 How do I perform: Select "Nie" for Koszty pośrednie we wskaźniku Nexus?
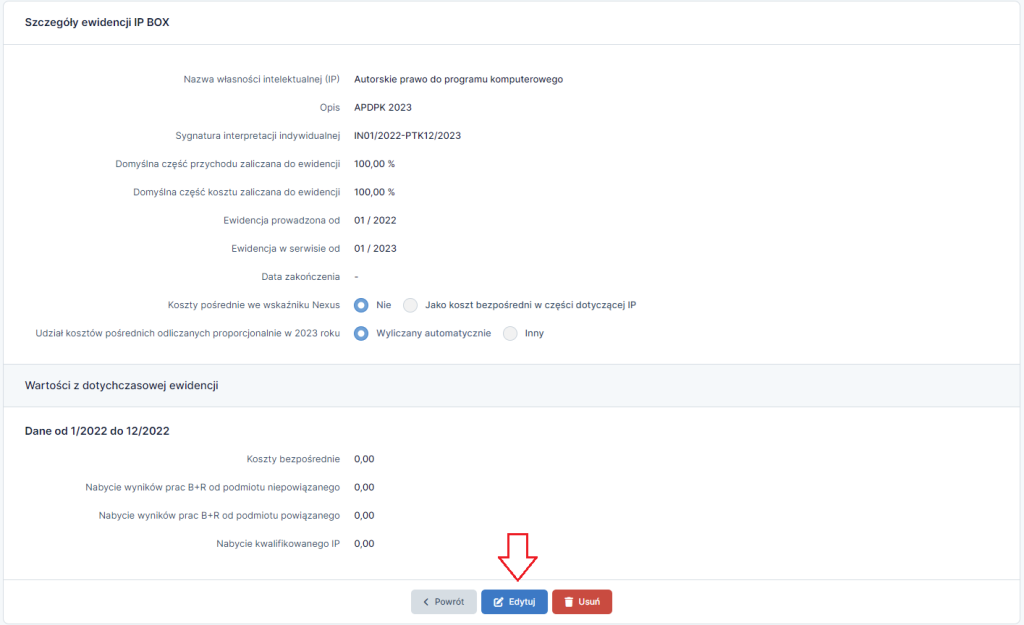click(360, 305)
